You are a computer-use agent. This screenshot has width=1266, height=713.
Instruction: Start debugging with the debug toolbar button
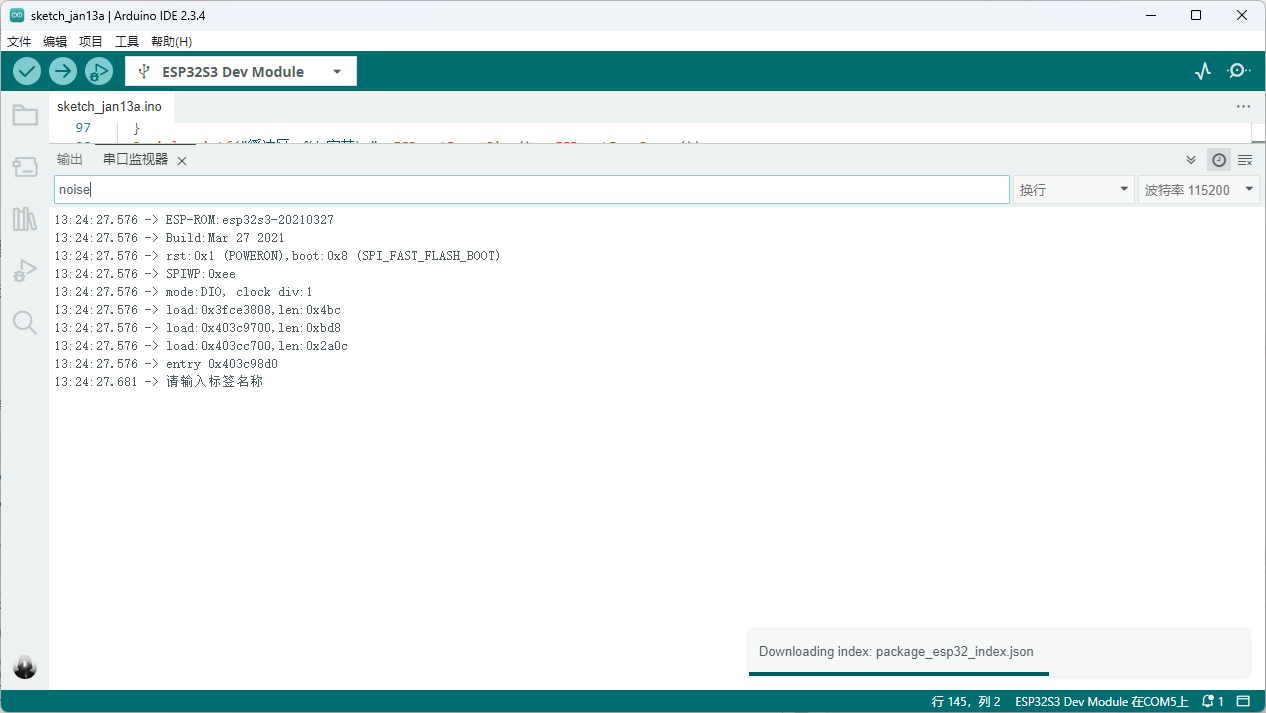click(x=98, y=71)
